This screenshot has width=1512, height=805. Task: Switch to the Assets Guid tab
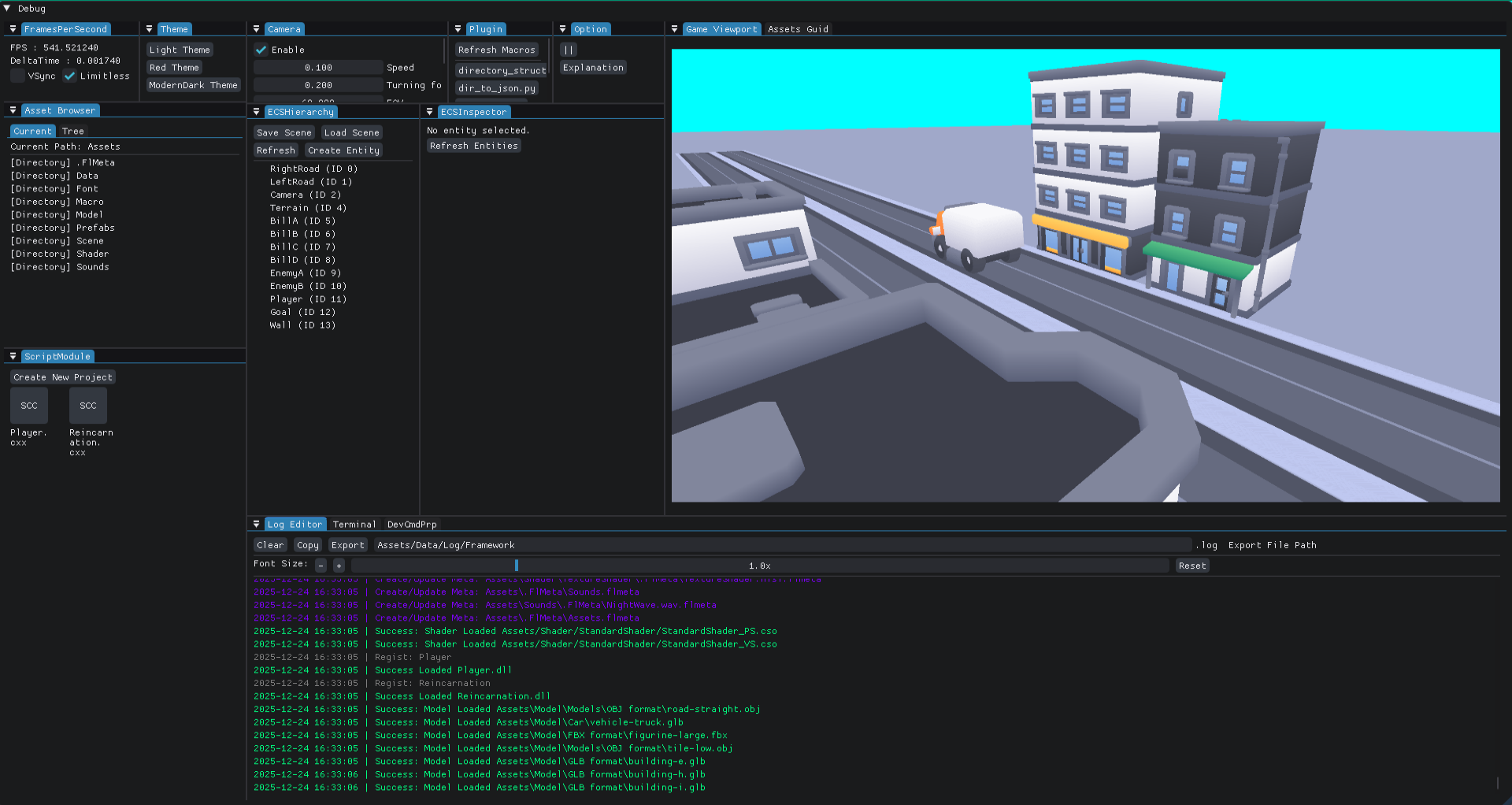coord(798,29)
